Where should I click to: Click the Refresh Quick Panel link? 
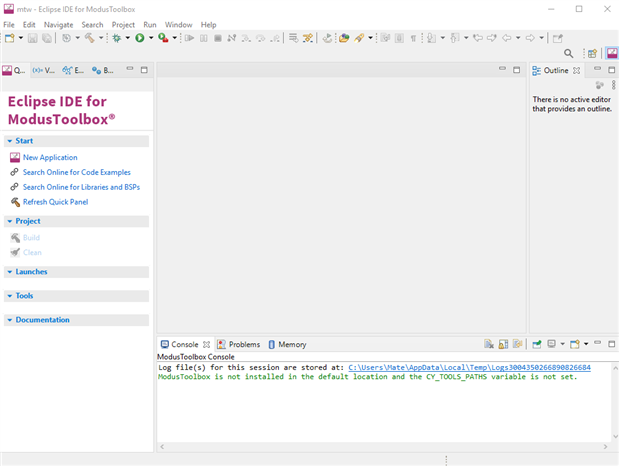55,202
